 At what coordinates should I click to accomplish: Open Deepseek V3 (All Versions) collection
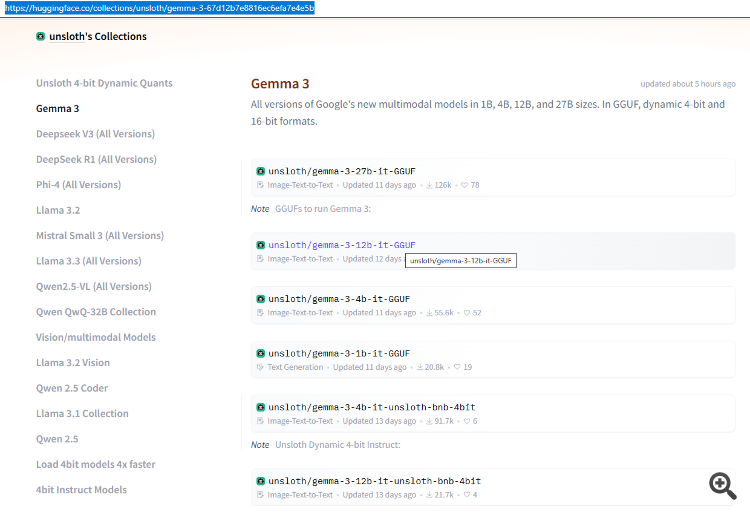click(95, 134)
